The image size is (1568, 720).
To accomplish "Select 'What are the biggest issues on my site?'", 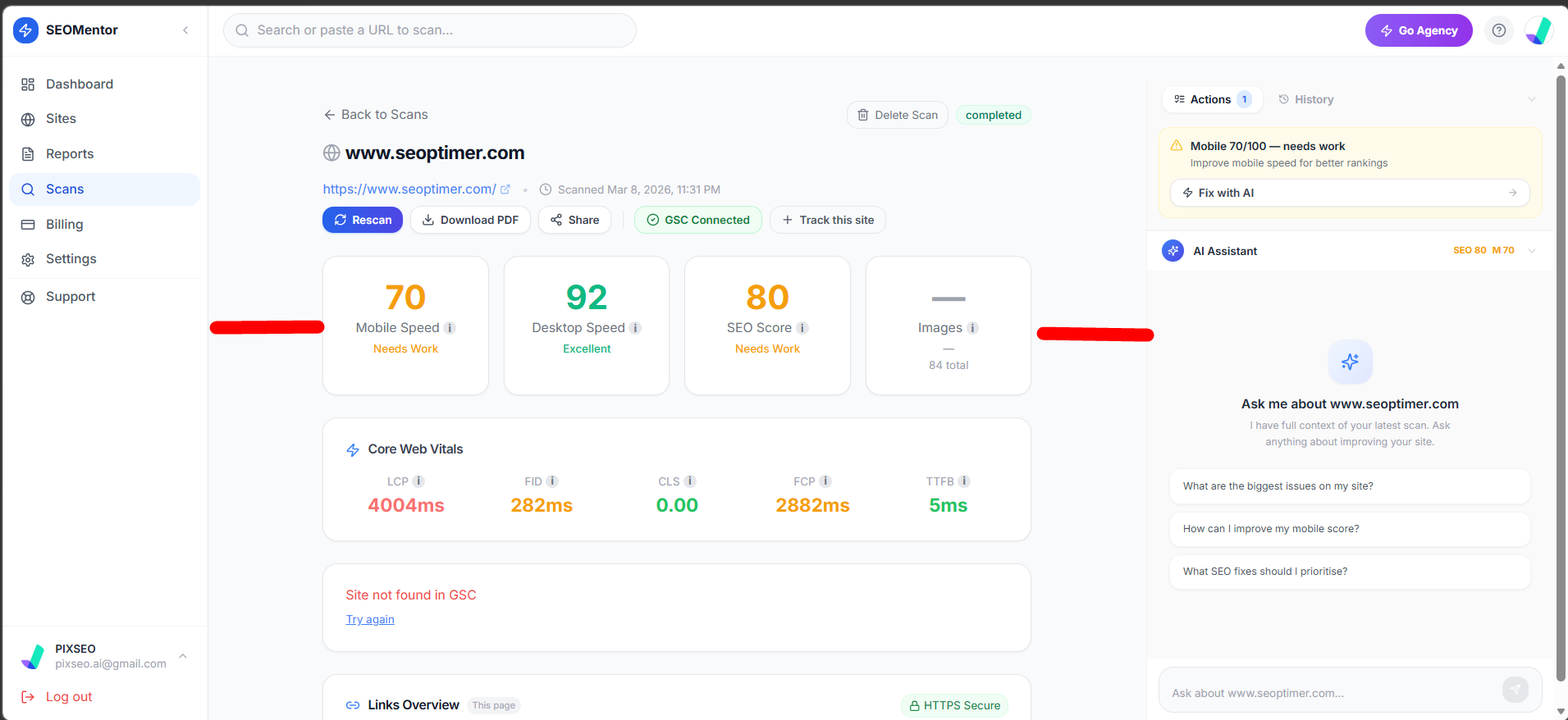I will tap(1350, 486).
